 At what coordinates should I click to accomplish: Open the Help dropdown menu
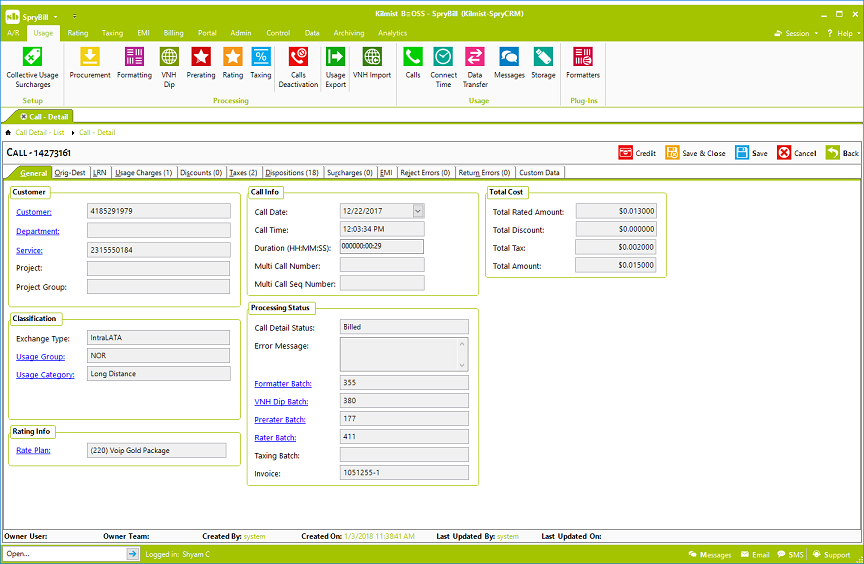[x=843, y=33]
